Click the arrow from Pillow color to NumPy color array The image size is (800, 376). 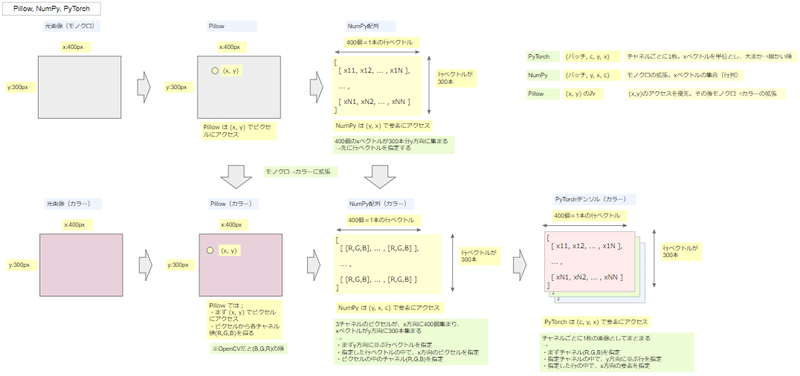coord(314,265)
